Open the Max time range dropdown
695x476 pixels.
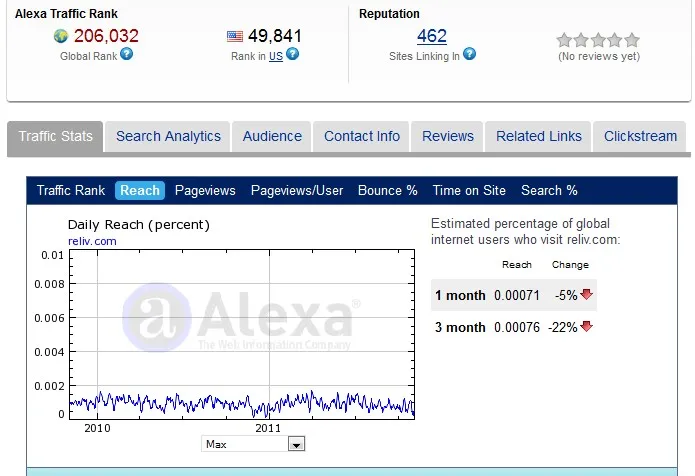tap(253, 444)
